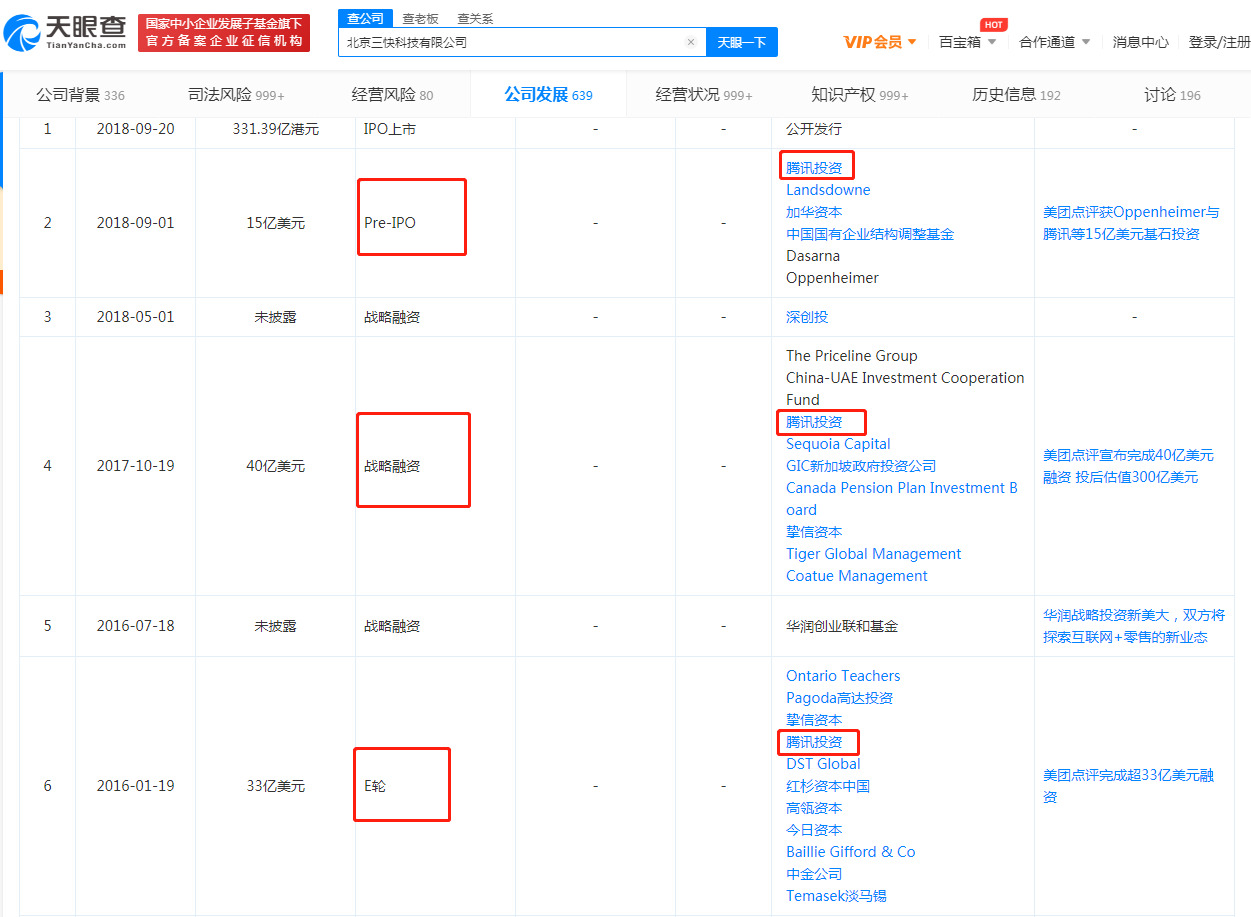Select the 查关系 search tab

click(x=475, y=18)
